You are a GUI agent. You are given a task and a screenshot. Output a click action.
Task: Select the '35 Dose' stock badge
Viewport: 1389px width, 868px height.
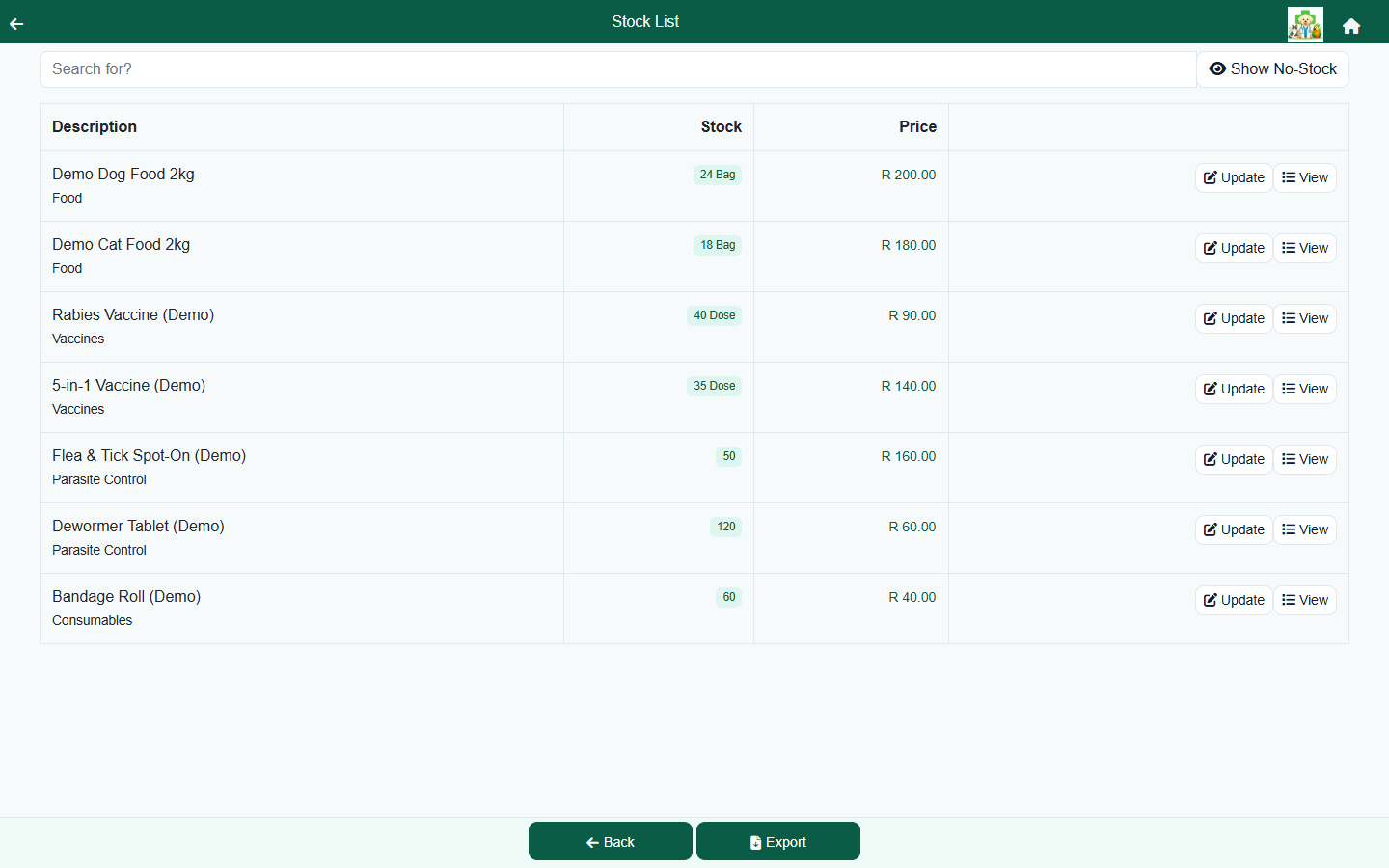coord(715,386)
